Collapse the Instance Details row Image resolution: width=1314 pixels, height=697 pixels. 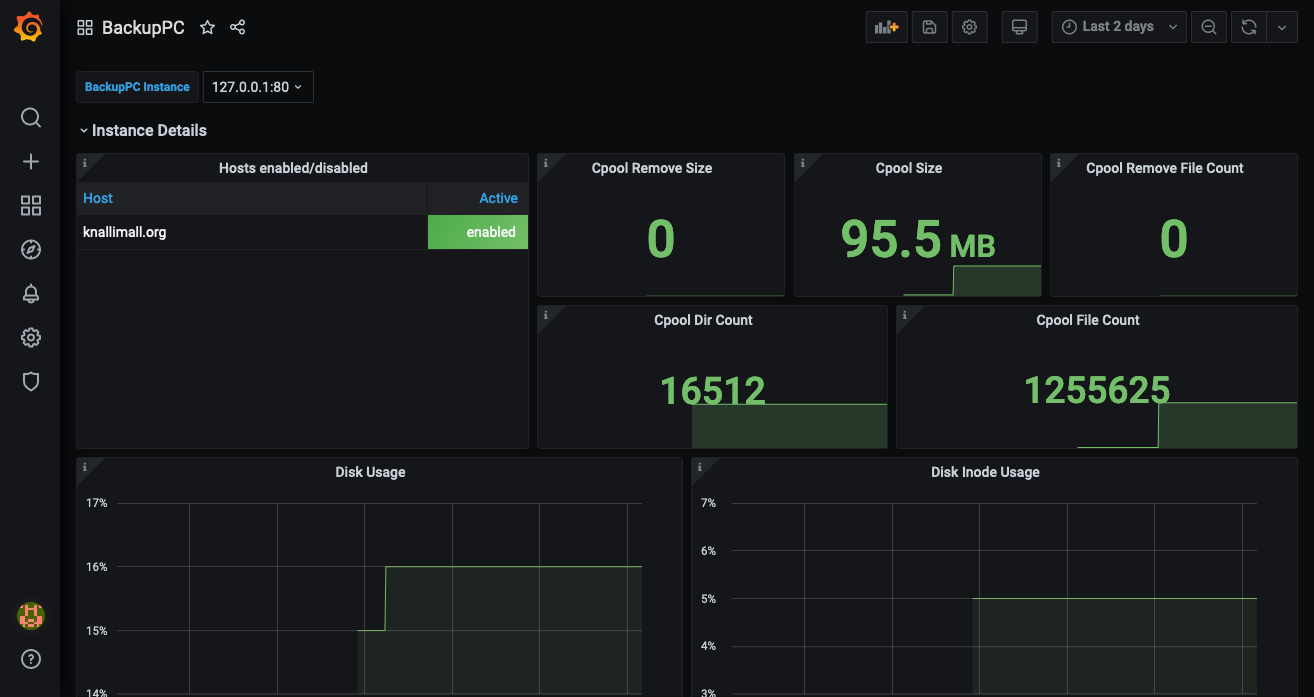[x=143, y=131]
